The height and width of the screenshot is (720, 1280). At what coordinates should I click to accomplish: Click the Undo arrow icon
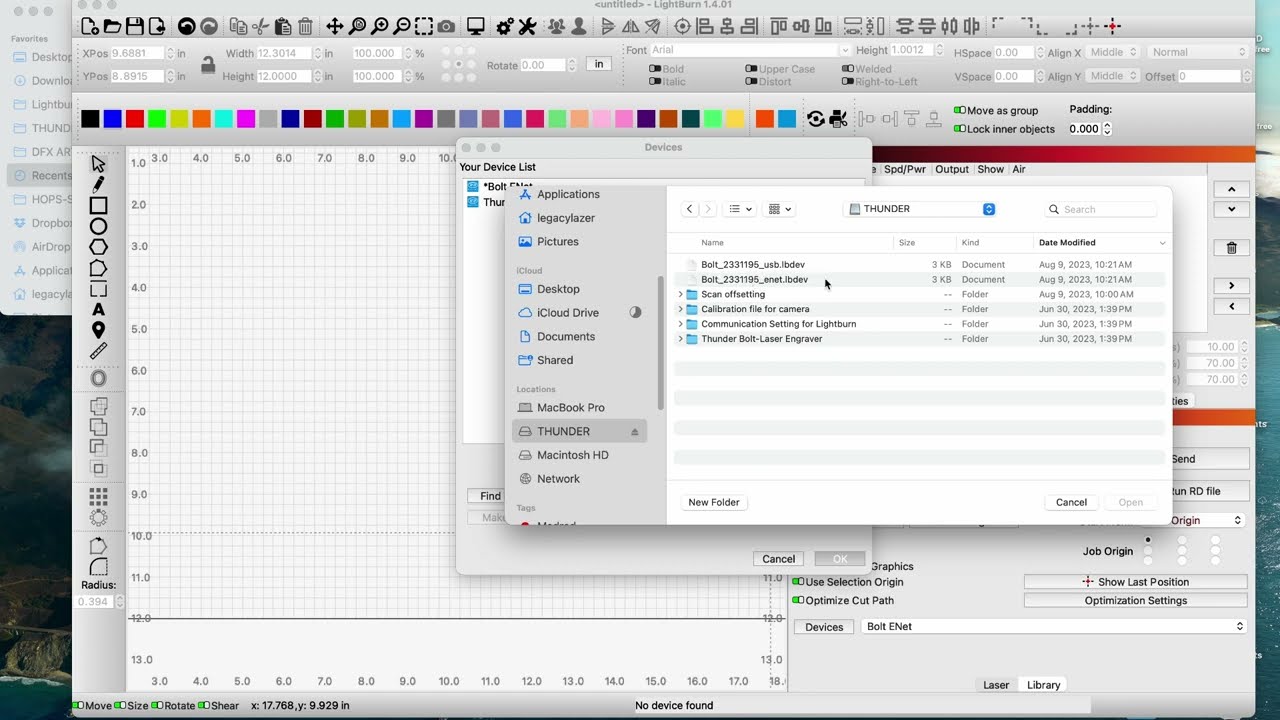[x=186, y=26]
